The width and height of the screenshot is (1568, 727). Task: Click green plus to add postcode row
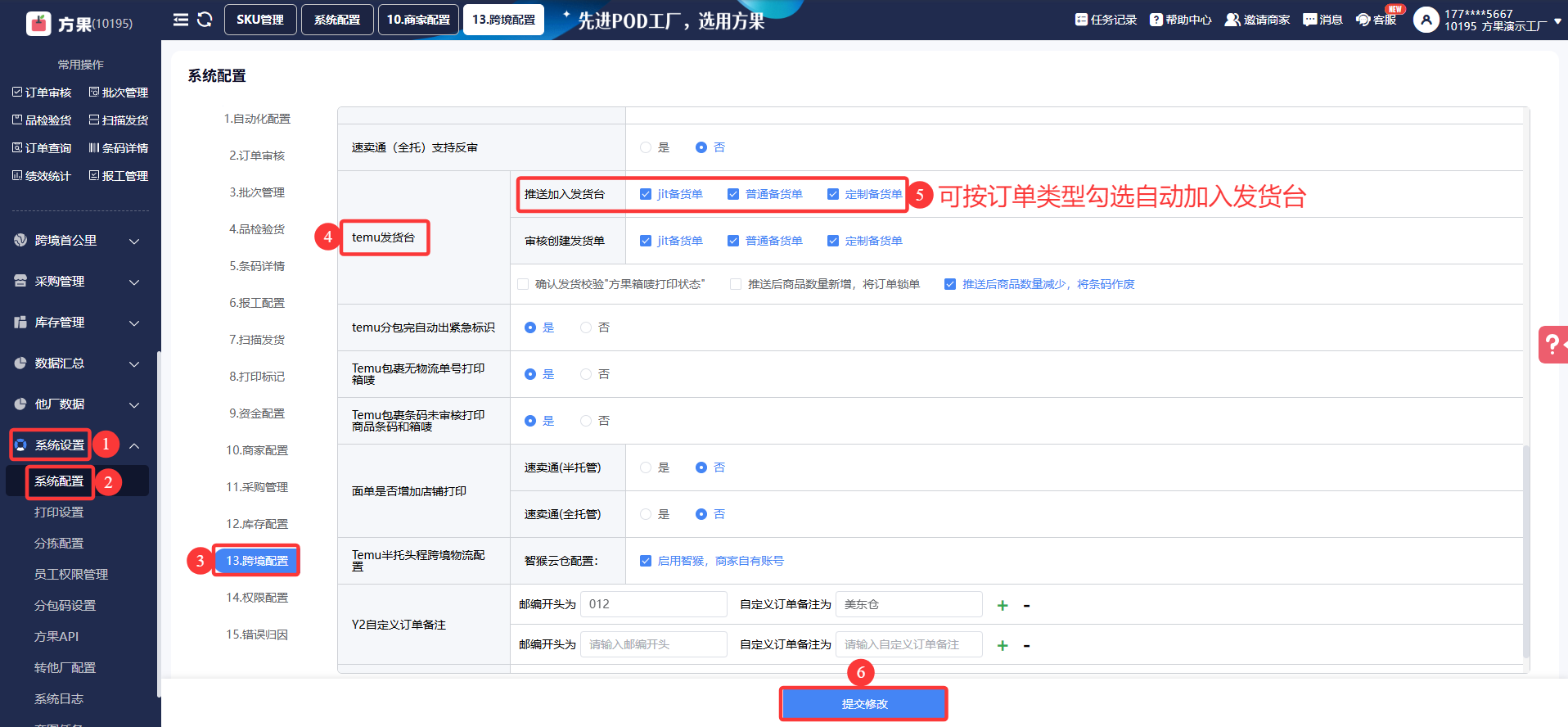point(1003,606)
